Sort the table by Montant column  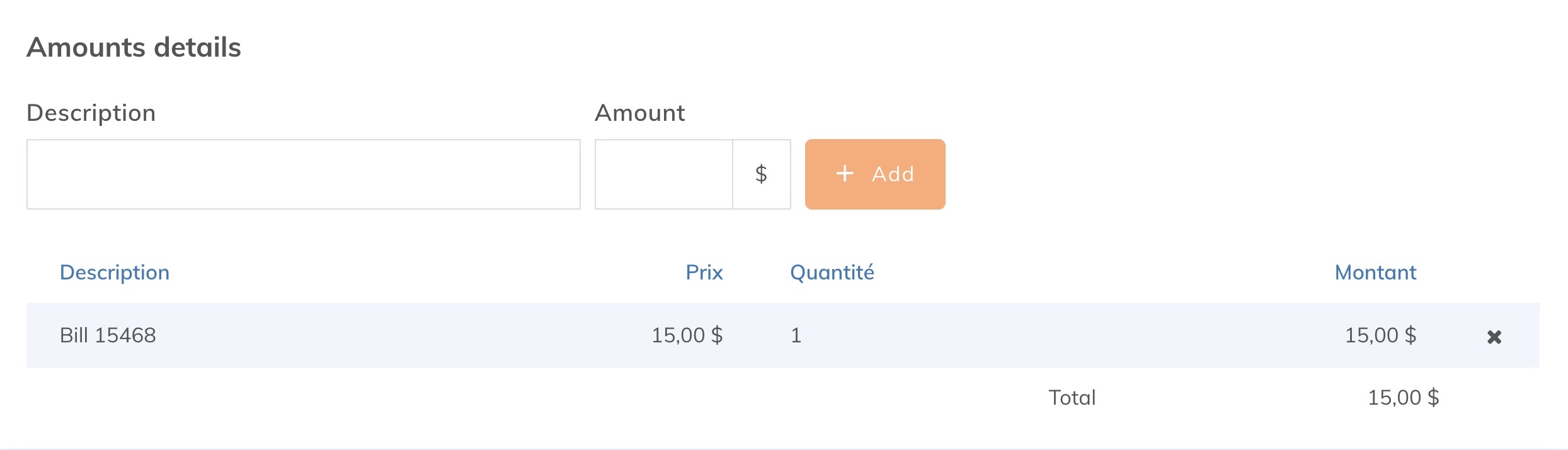click(x=1375, y=272)
